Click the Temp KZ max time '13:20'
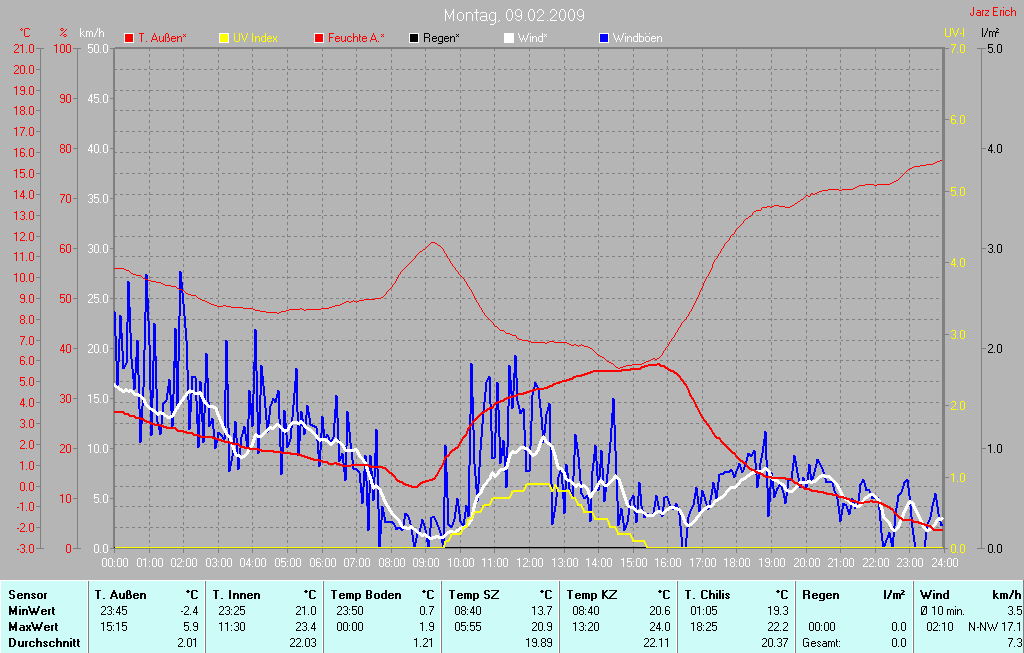1024x653 pixels. pyautogui.click(x=586, y=627)
